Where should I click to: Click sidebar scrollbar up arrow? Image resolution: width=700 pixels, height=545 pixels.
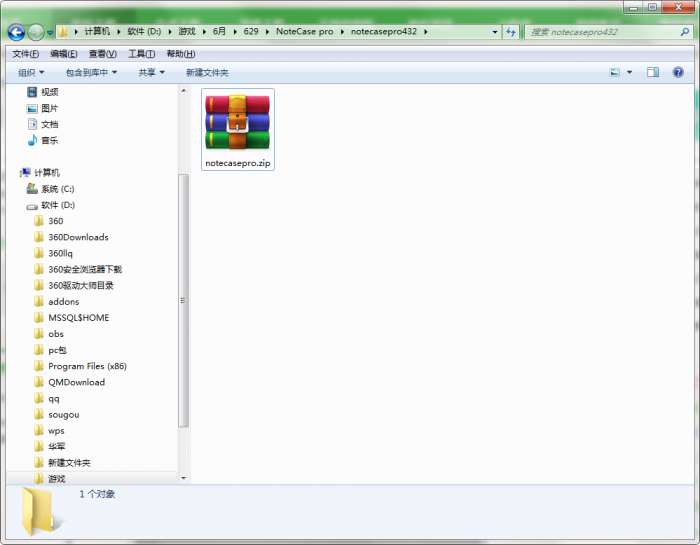[x=183, y=91]
